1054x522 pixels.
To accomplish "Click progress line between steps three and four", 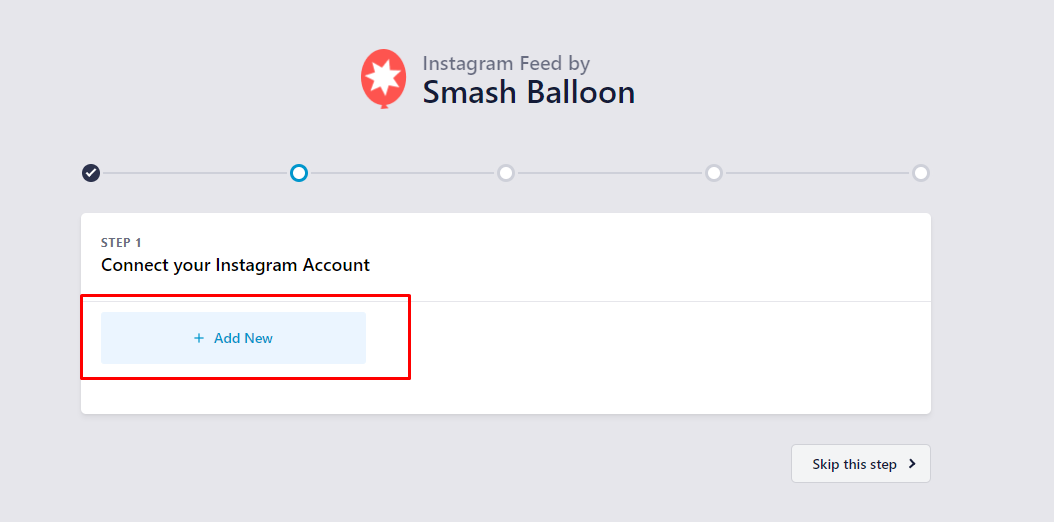I will click(x=610, y=173).
